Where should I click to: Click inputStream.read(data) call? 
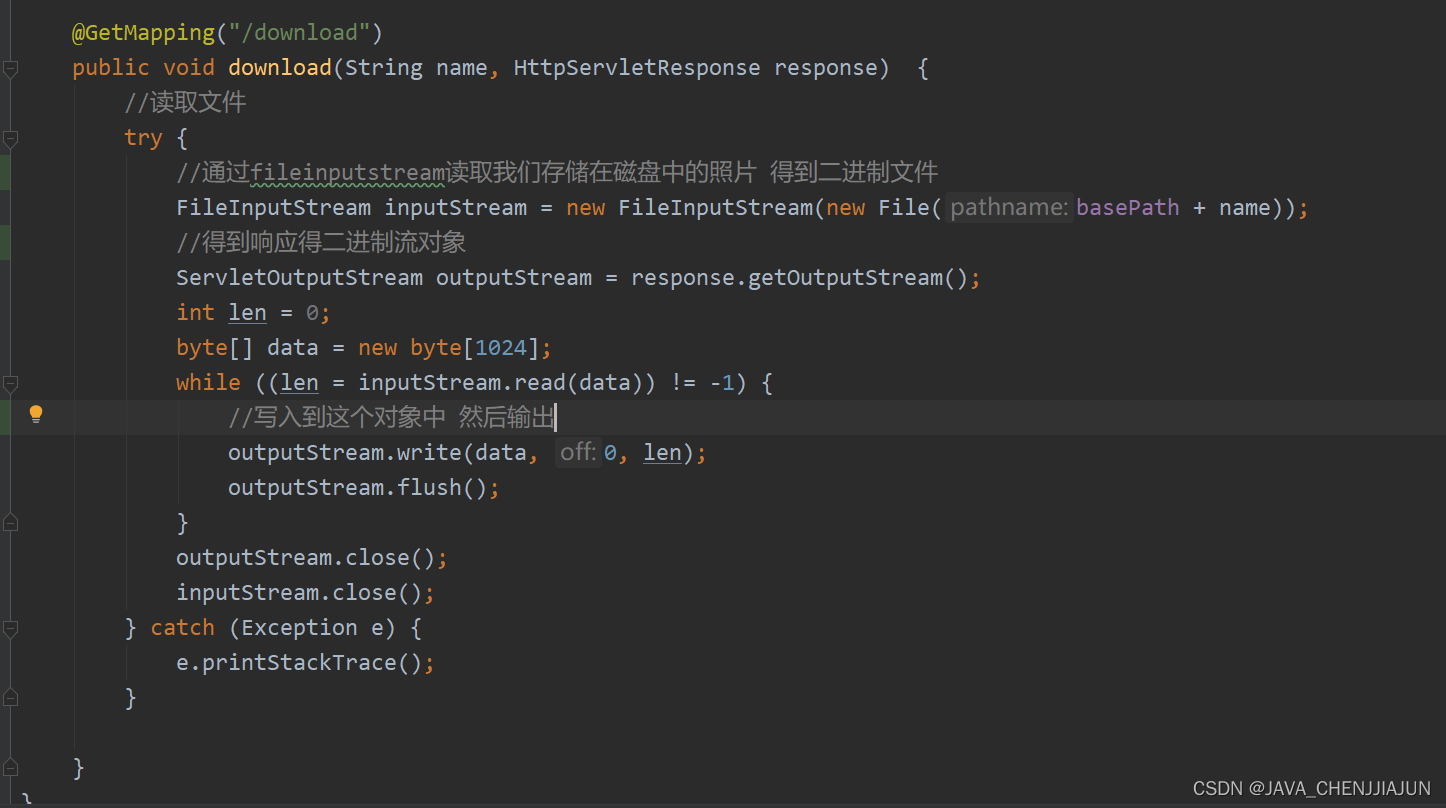point(501,383)
